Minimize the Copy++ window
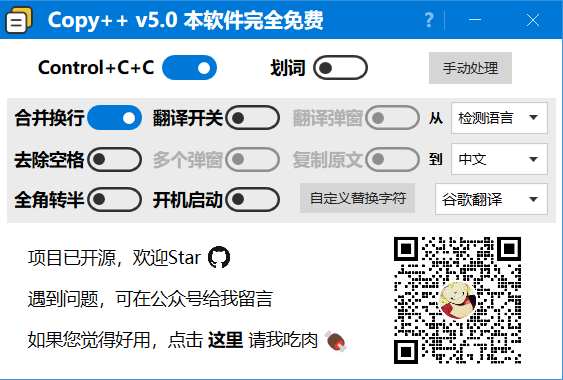Viewport: 563px width, 380px height. point(475,20)
